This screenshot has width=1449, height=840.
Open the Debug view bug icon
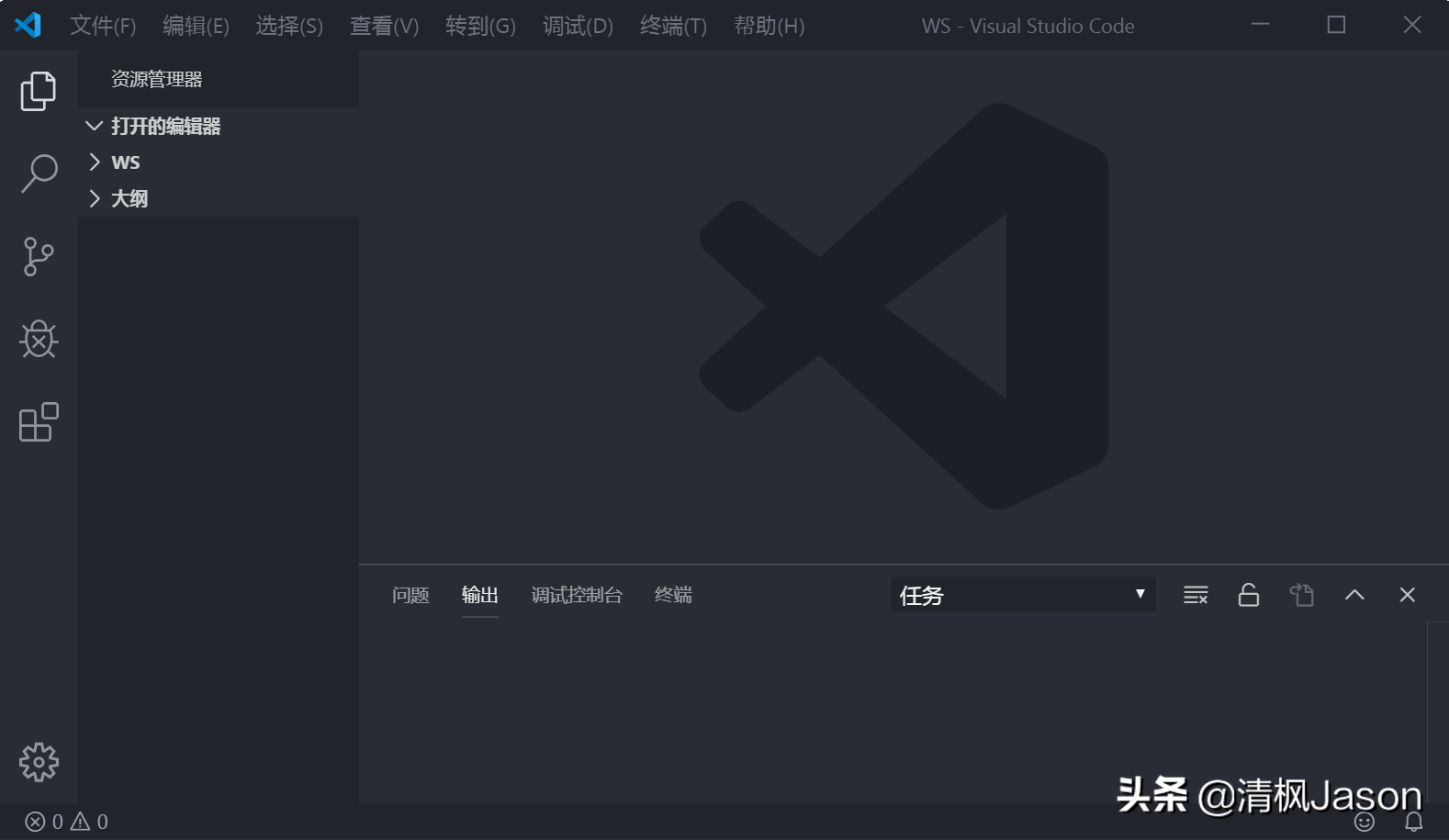39,339
